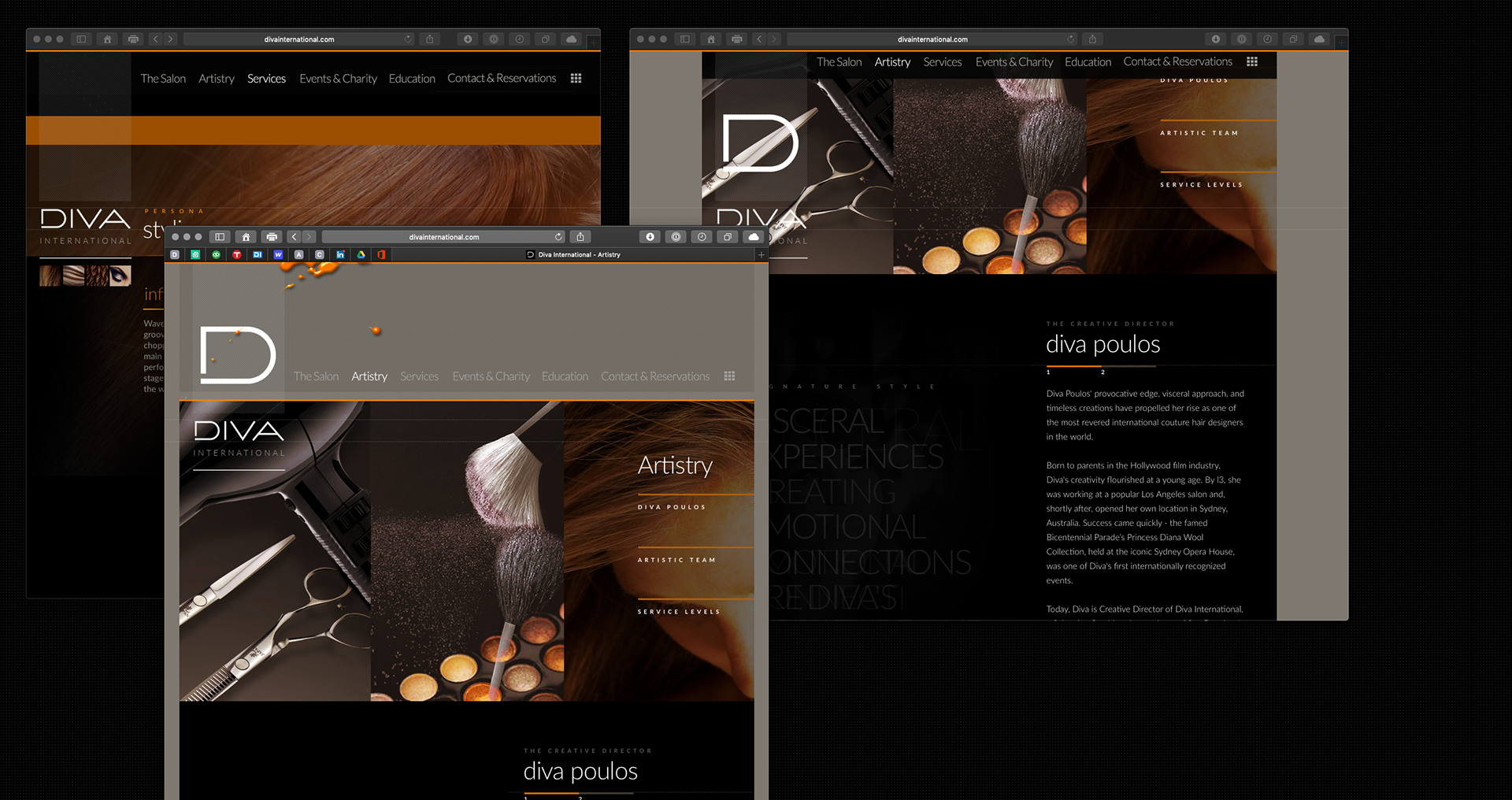Go to homepage in front Safari window
This screenshot has height=800, width=1512.
tap(246, 237)
